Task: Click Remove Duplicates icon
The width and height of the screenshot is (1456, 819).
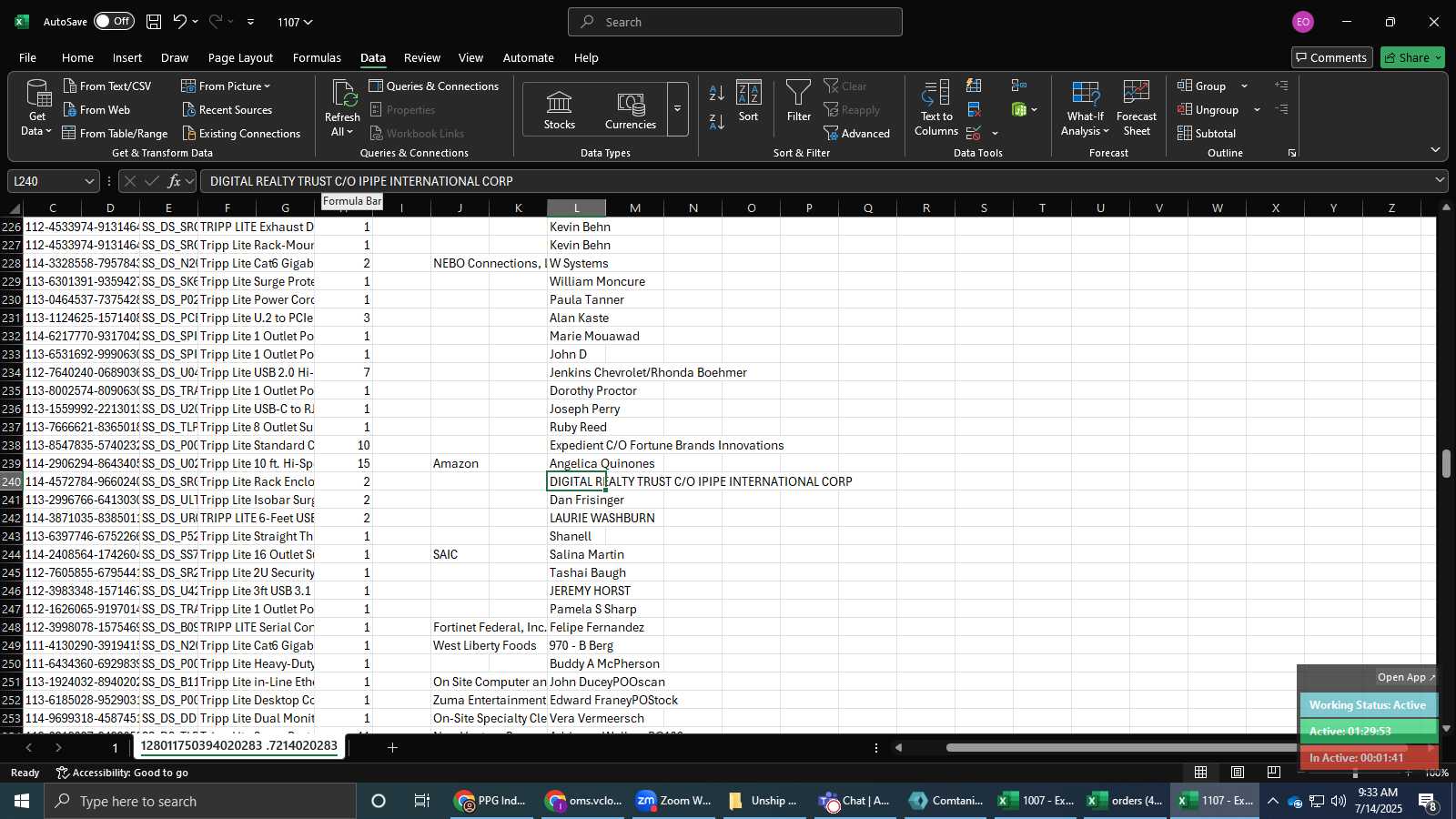Action: tap(974, 109)
